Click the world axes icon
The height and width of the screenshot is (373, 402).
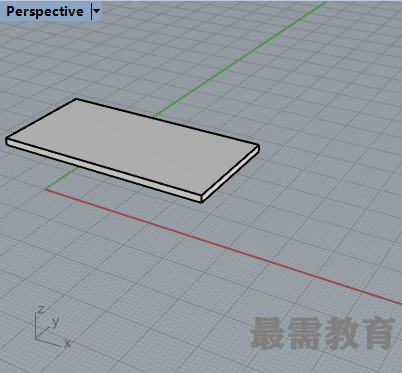point(52,327)
